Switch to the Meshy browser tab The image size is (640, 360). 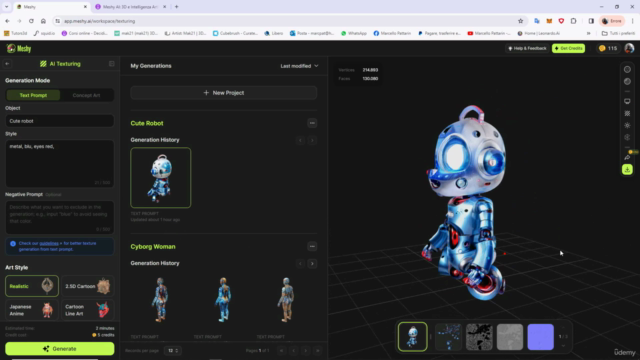(x=51, y=7)
